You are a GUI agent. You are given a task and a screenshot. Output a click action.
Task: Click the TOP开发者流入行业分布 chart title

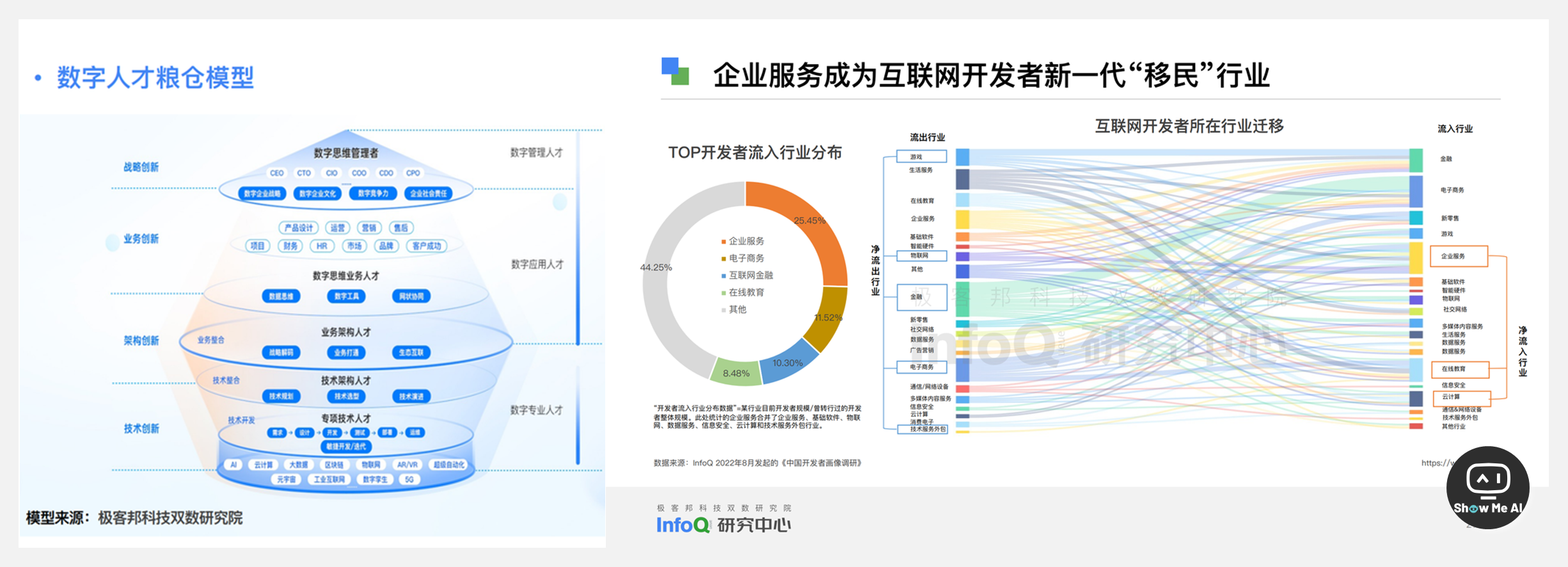755,152
